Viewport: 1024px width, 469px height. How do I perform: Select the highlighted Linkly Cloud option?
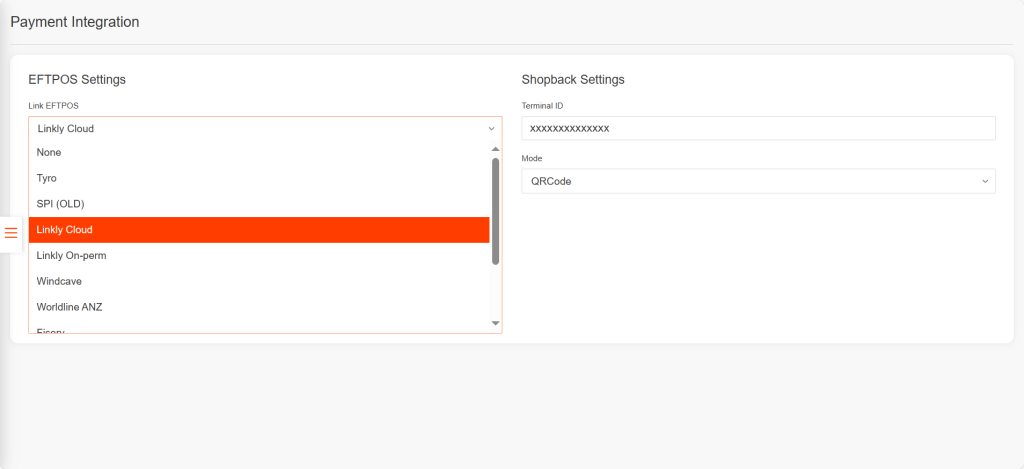[259, 230]
